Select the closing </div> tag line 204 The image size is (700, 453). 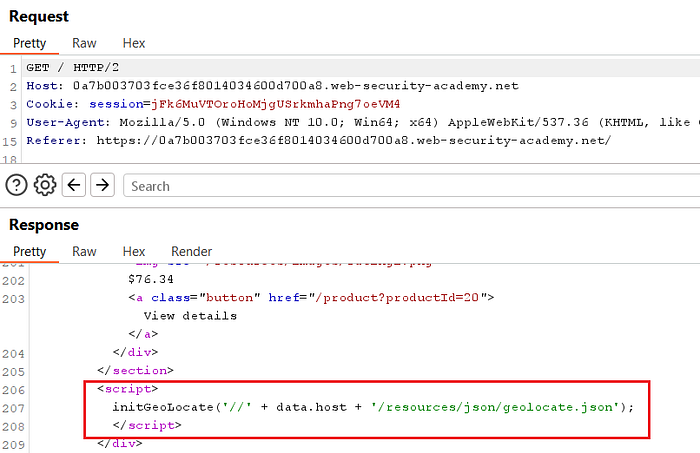pyautogui.click(x=135, y=352)
